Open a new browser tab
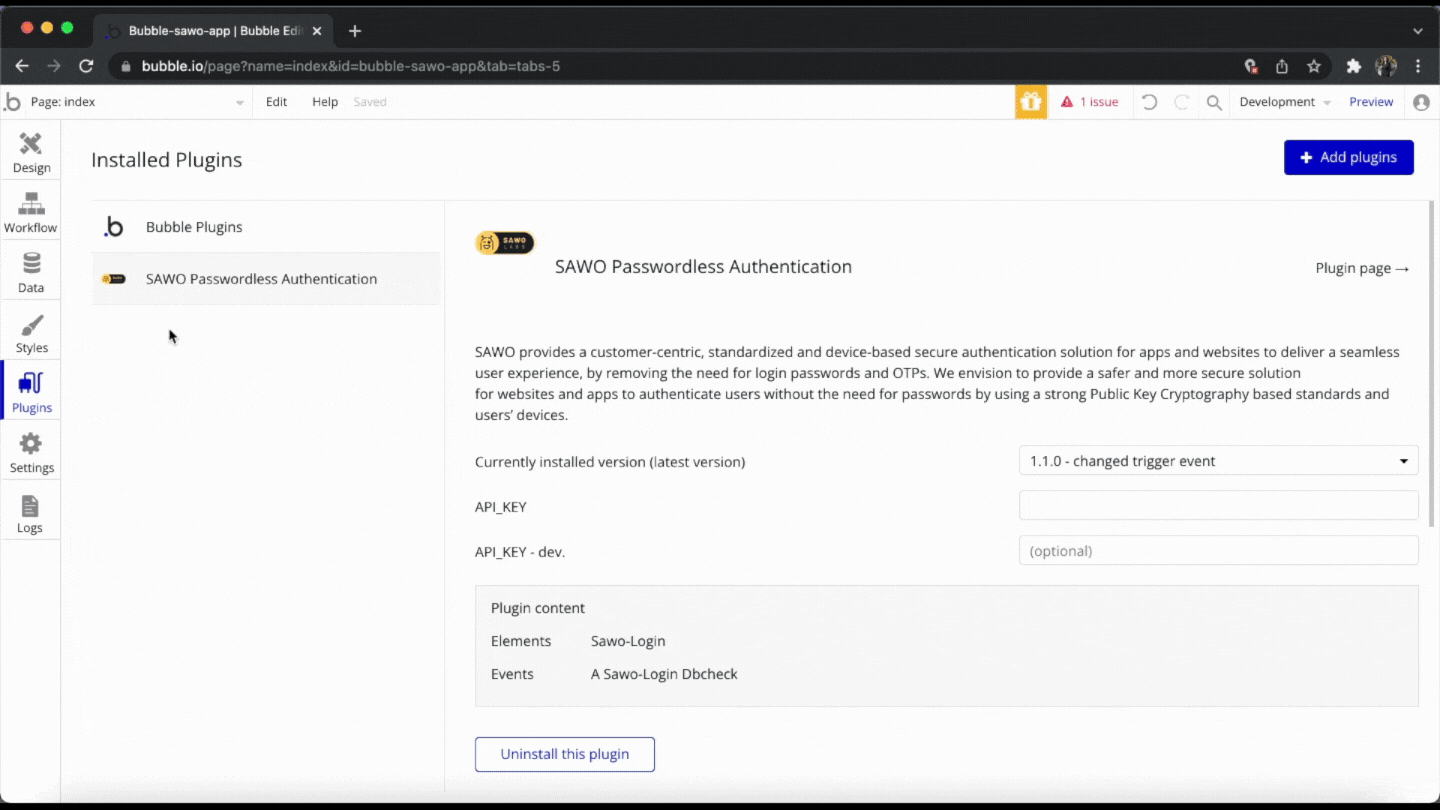The height and width of the screenshot is (810, 1440). [x=355, y=31]
